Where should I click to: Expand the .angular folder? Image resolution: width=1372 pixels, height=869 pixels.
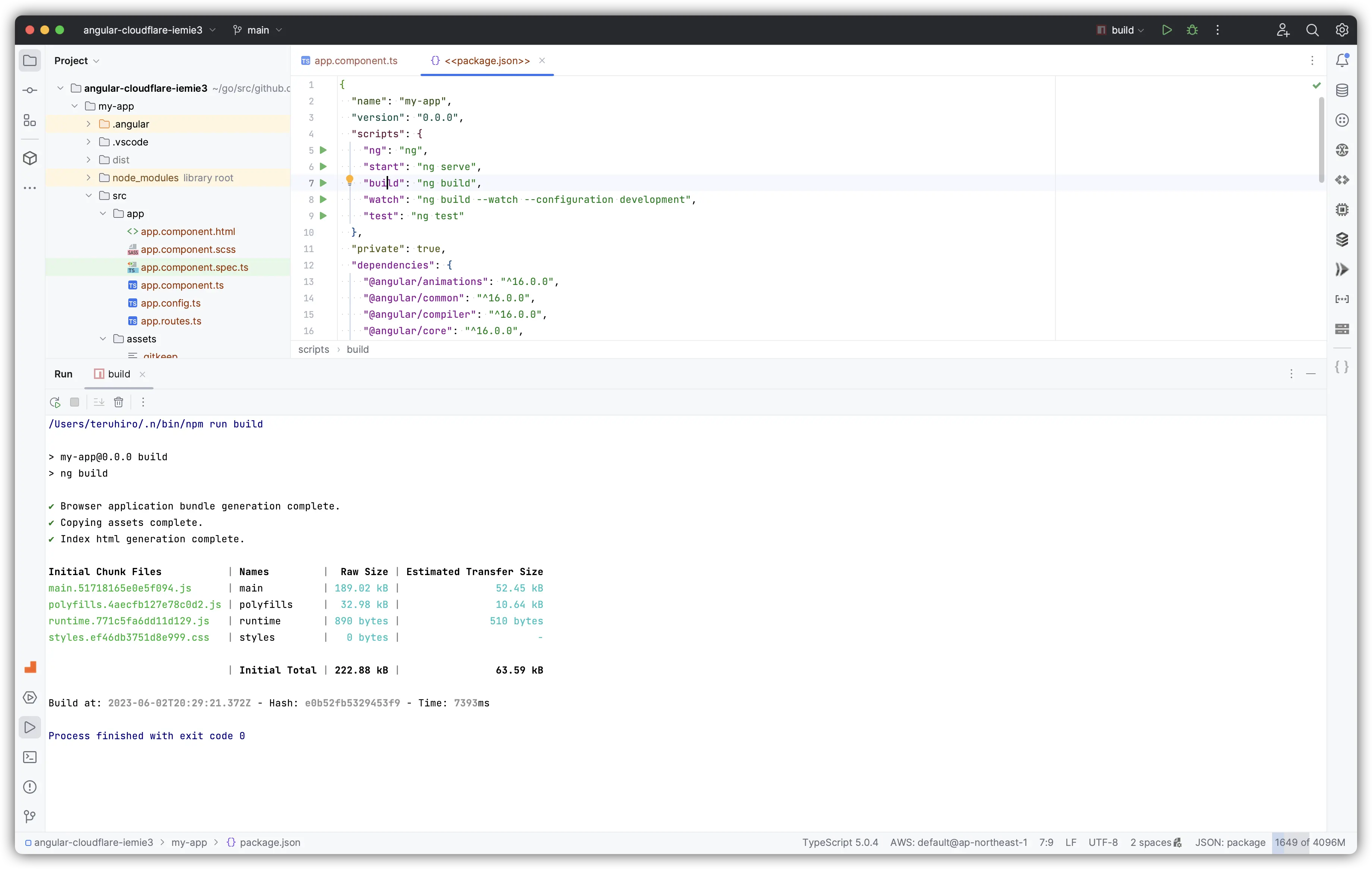click(x=88, y=124)
